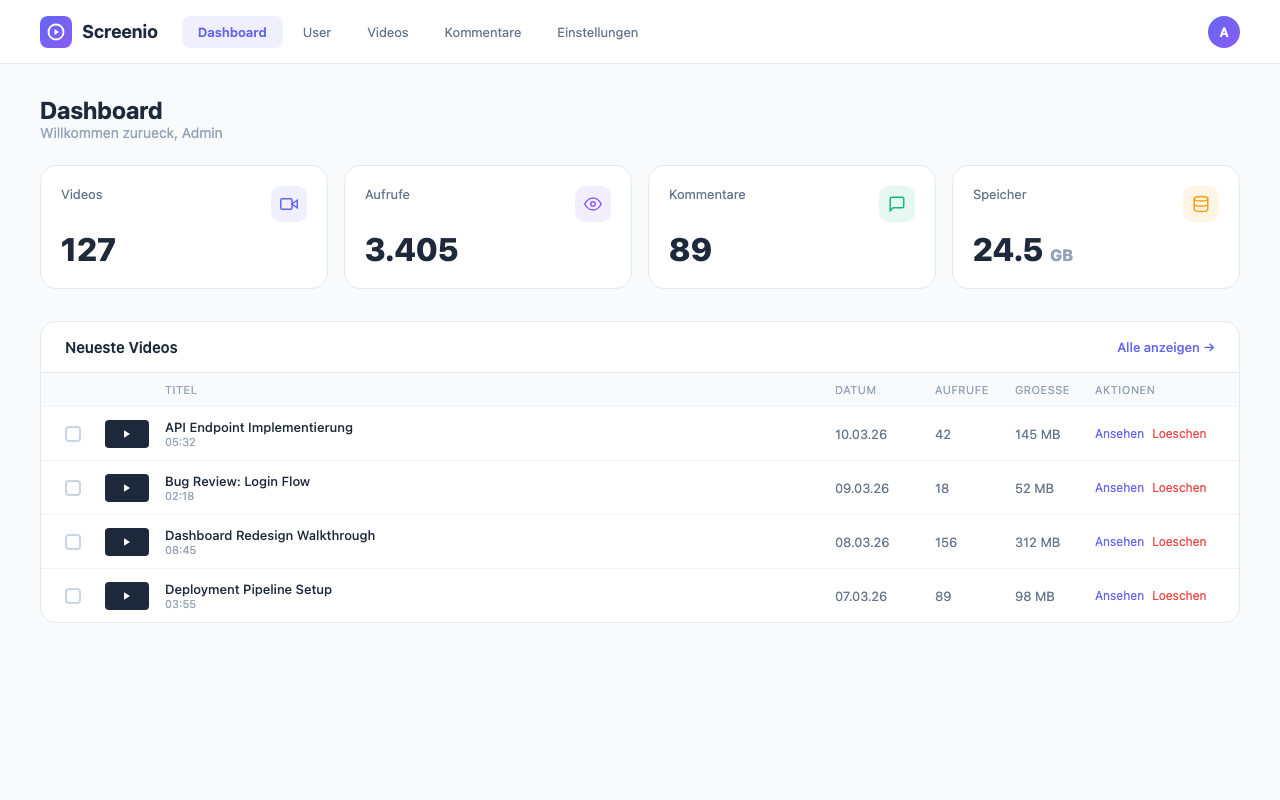Screen dimensions: 1280x800
Task: Play the API Endpoint Implementierung video
Action: 127,434
